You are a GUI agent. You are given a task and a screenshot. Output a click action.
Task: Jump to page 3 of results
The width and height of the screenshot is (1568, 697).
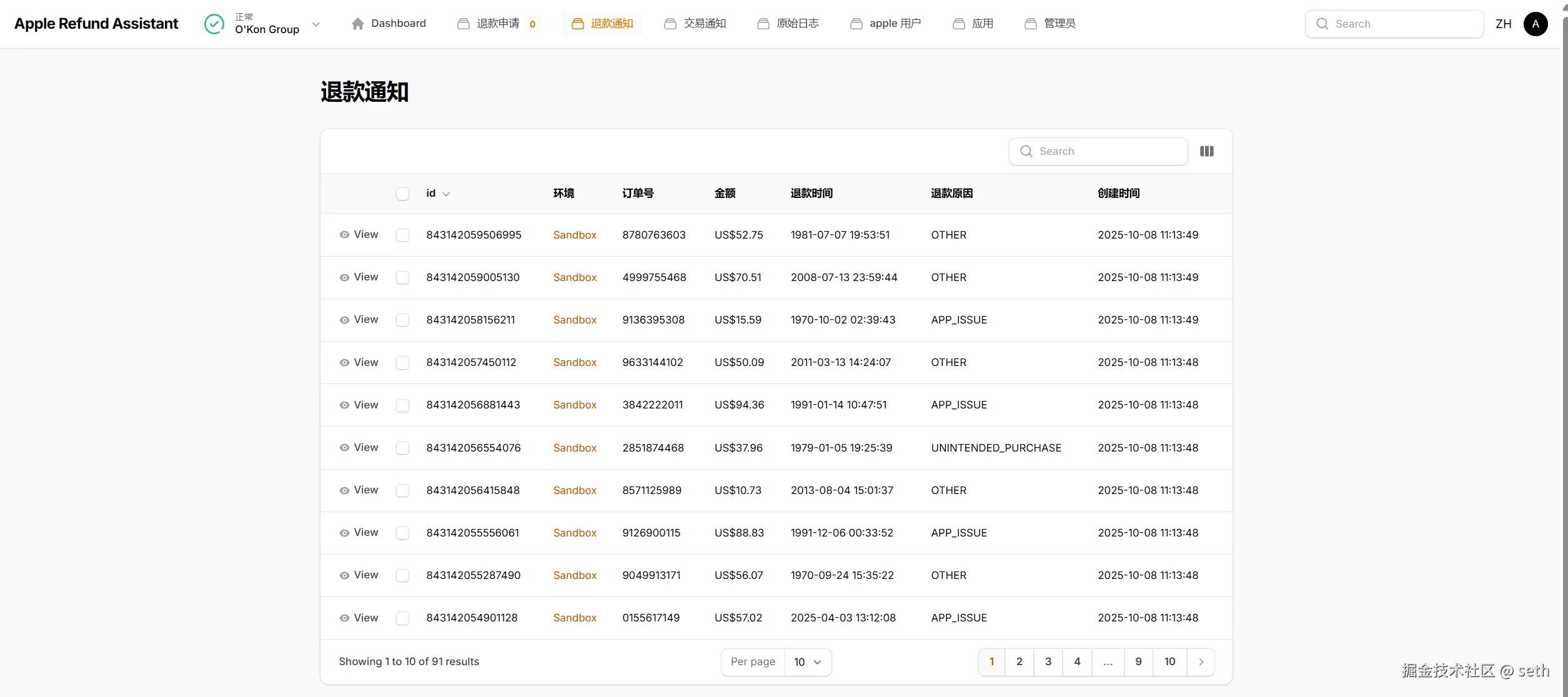coord(1048,661)
